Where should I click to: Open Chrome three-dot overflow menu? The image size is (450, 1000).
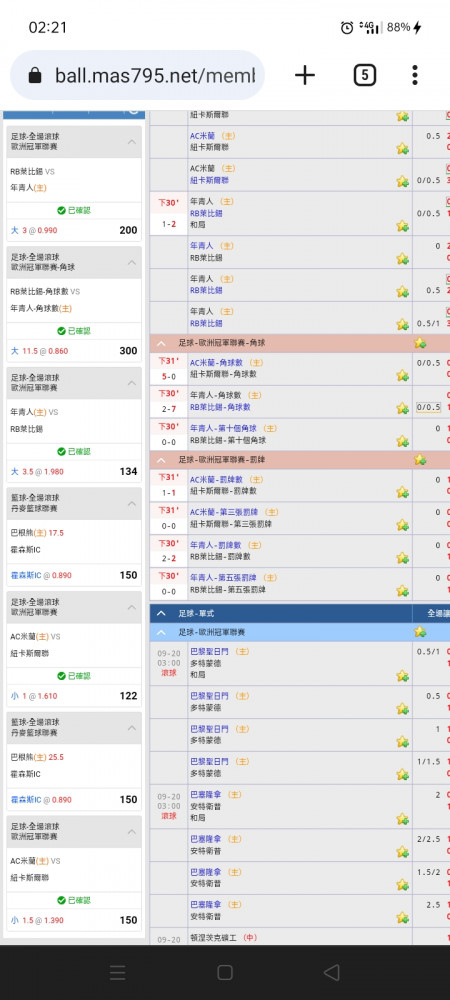(x=414, y=75)
